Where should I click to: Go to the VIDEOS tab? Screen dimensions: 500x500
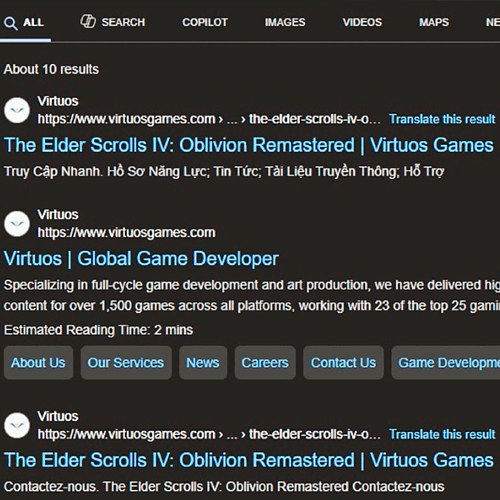pyautogui.click(x=362, y=22)
